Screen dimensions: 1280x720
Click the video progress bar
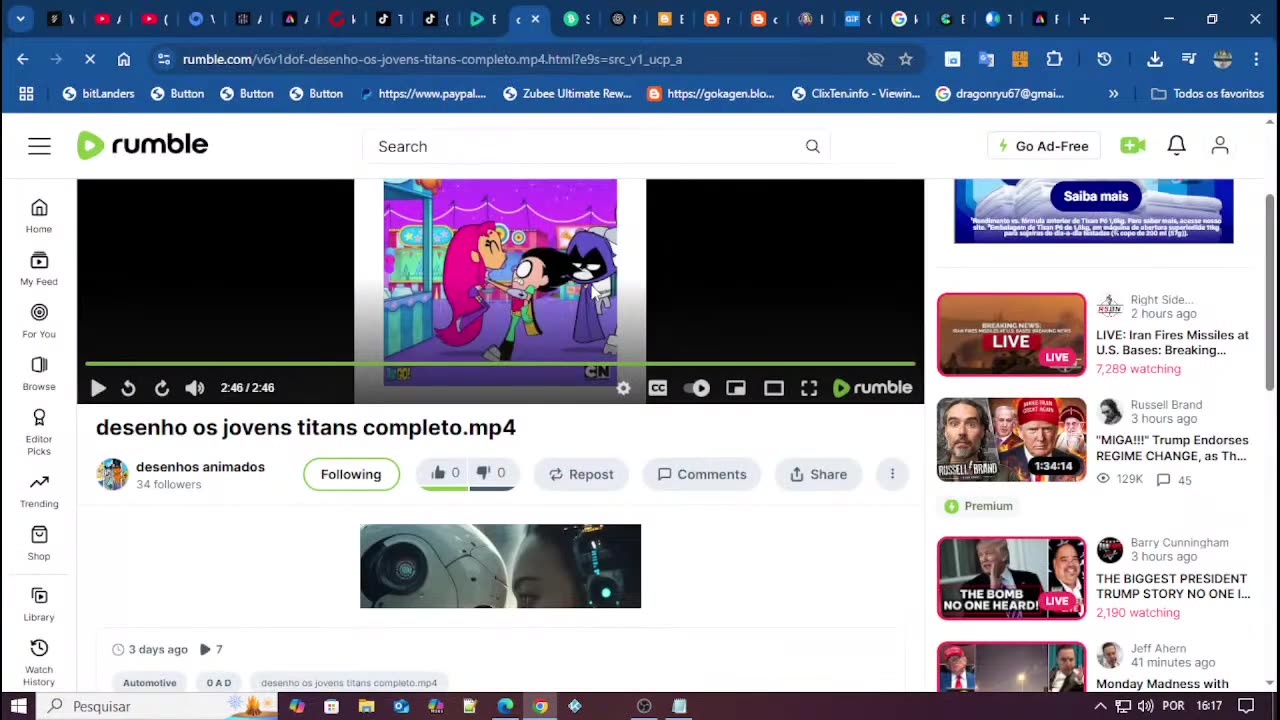(x=500, y=364)
